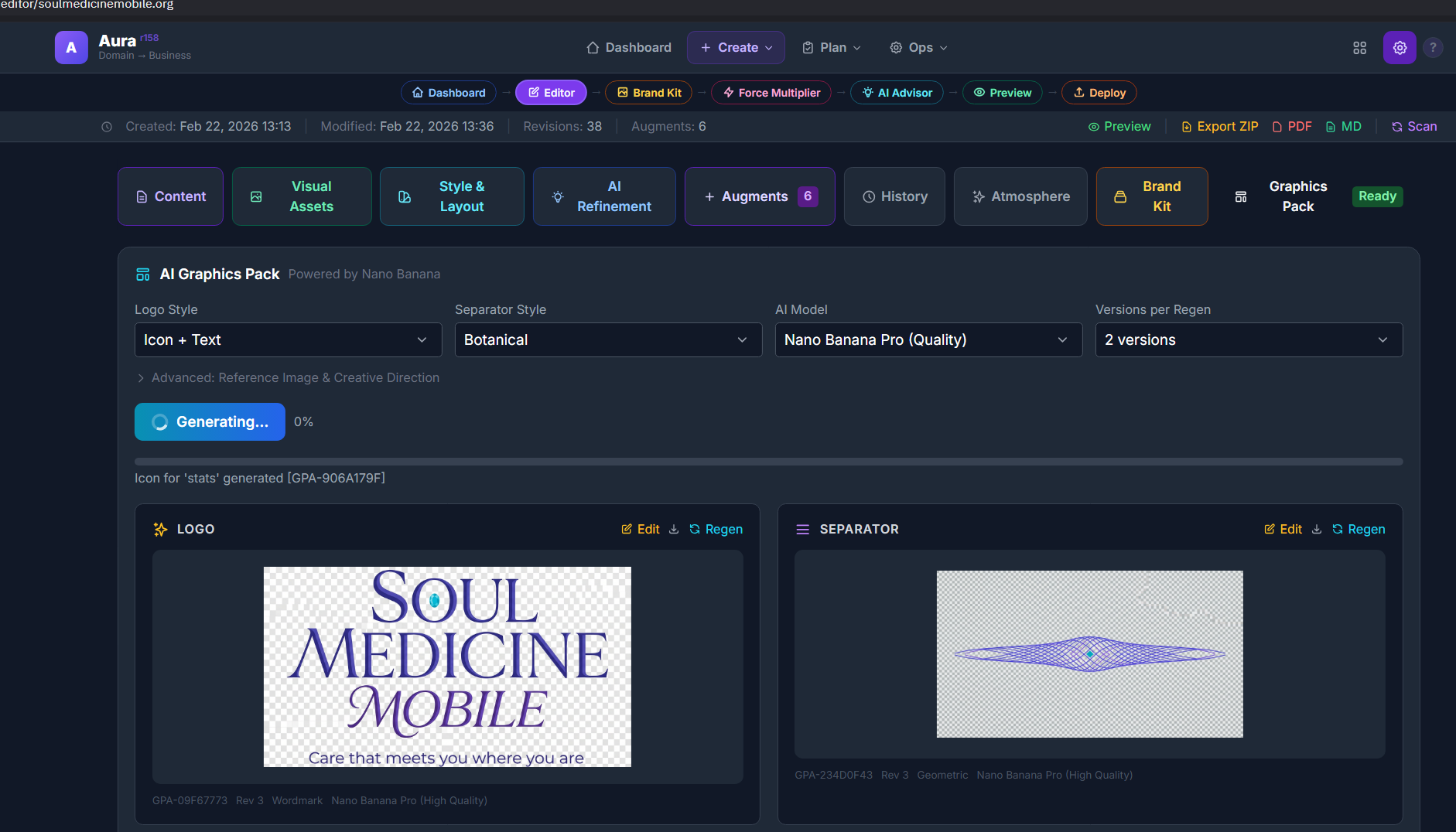1456x832 pixels.
Task: Open settings via the purple gear icon
Action: [1400, 48]
